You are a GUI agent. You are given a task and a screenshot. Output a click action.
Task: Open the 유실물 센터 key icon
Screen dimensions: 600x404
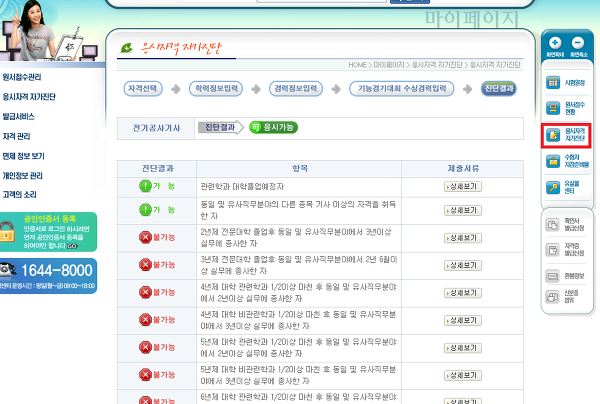point(553,187)
